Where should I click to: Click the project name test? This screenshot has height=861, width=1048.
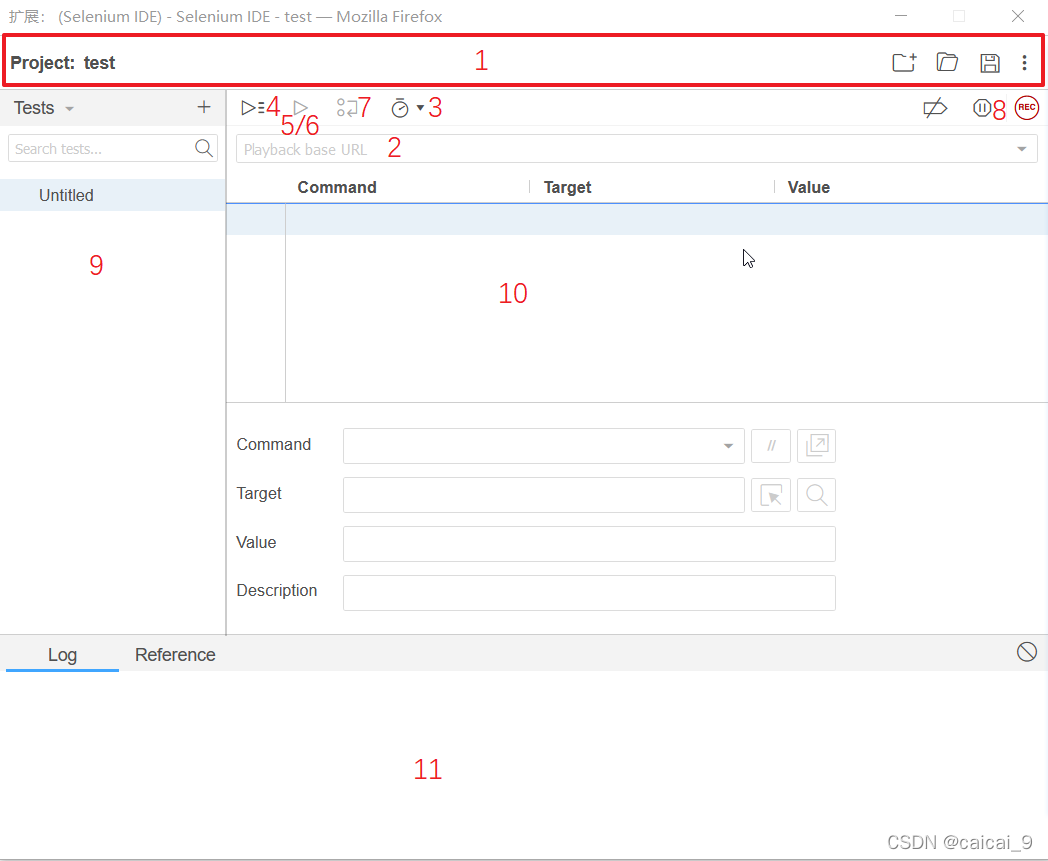click(x=99, y=63)
